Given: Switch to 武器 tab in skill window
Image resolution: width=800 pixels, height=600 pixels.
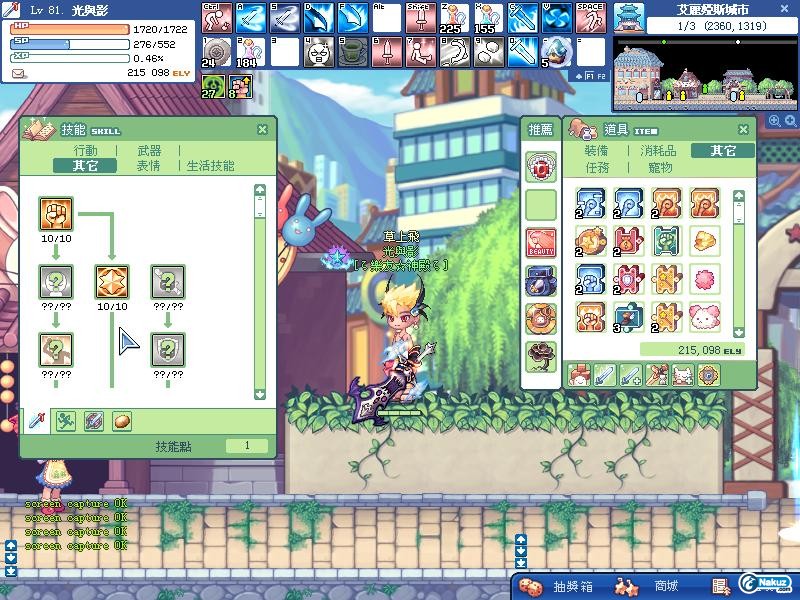Looking at the screenshot, I should coord(149,151).
